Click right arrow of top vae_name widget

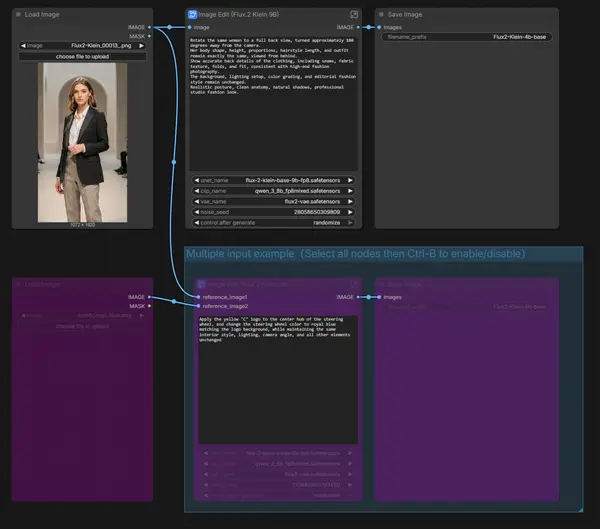tap(350, 201)
